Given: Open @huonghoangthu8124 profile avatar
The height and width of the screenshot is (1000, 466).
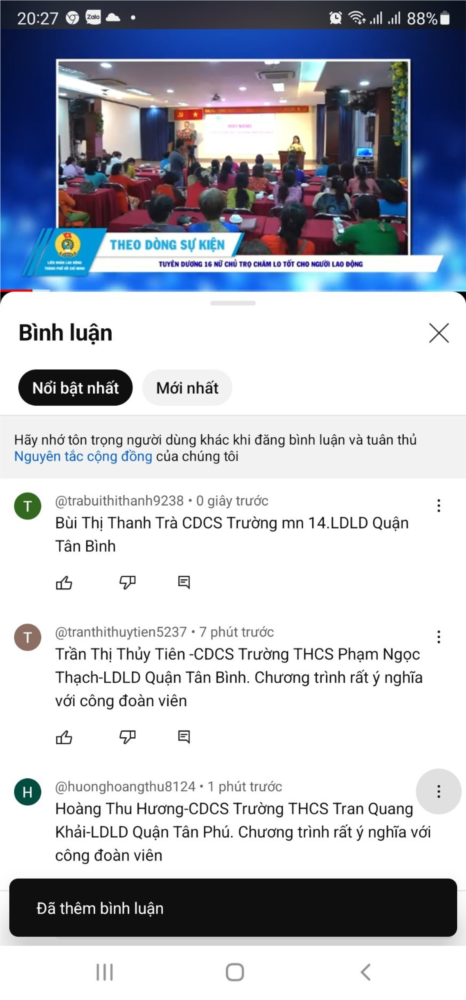Looking at the screenshot, I should (x=27, y=792).
